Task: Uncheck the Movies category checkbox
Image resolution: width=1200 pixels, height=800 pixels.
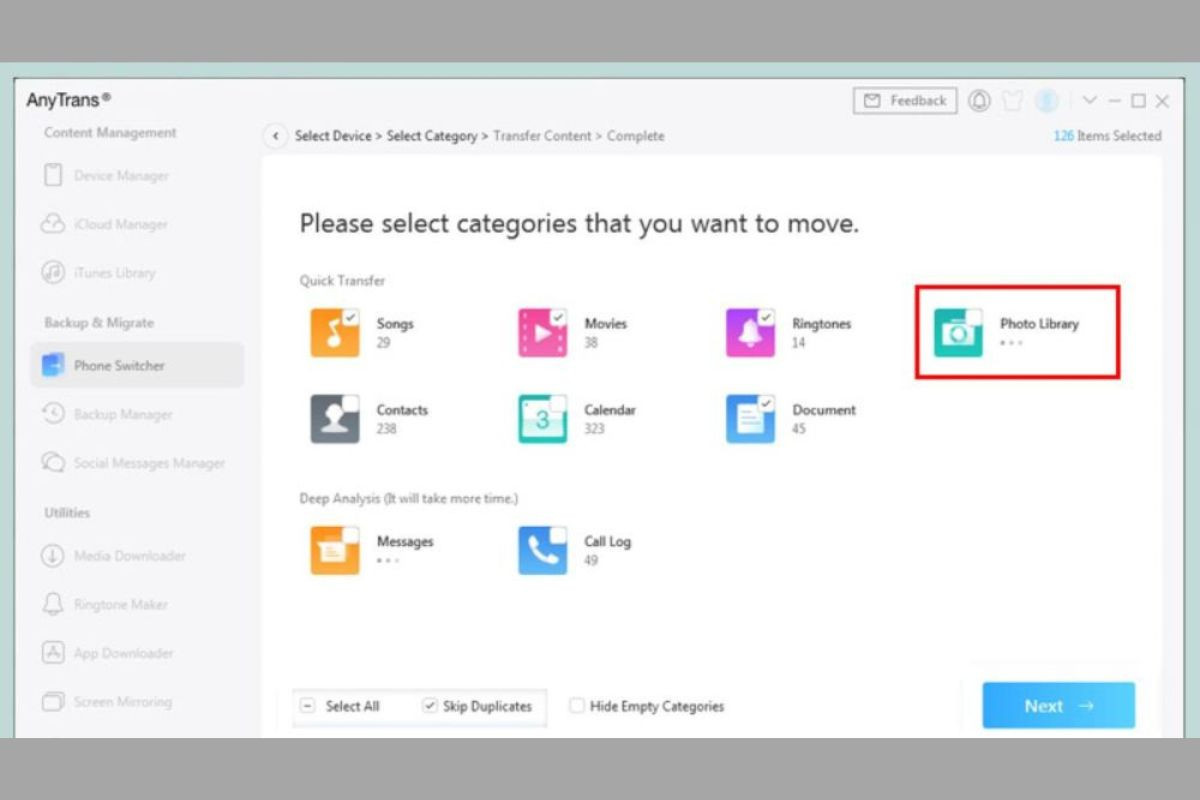Action: pyautogui.click(x=559, y=317)
